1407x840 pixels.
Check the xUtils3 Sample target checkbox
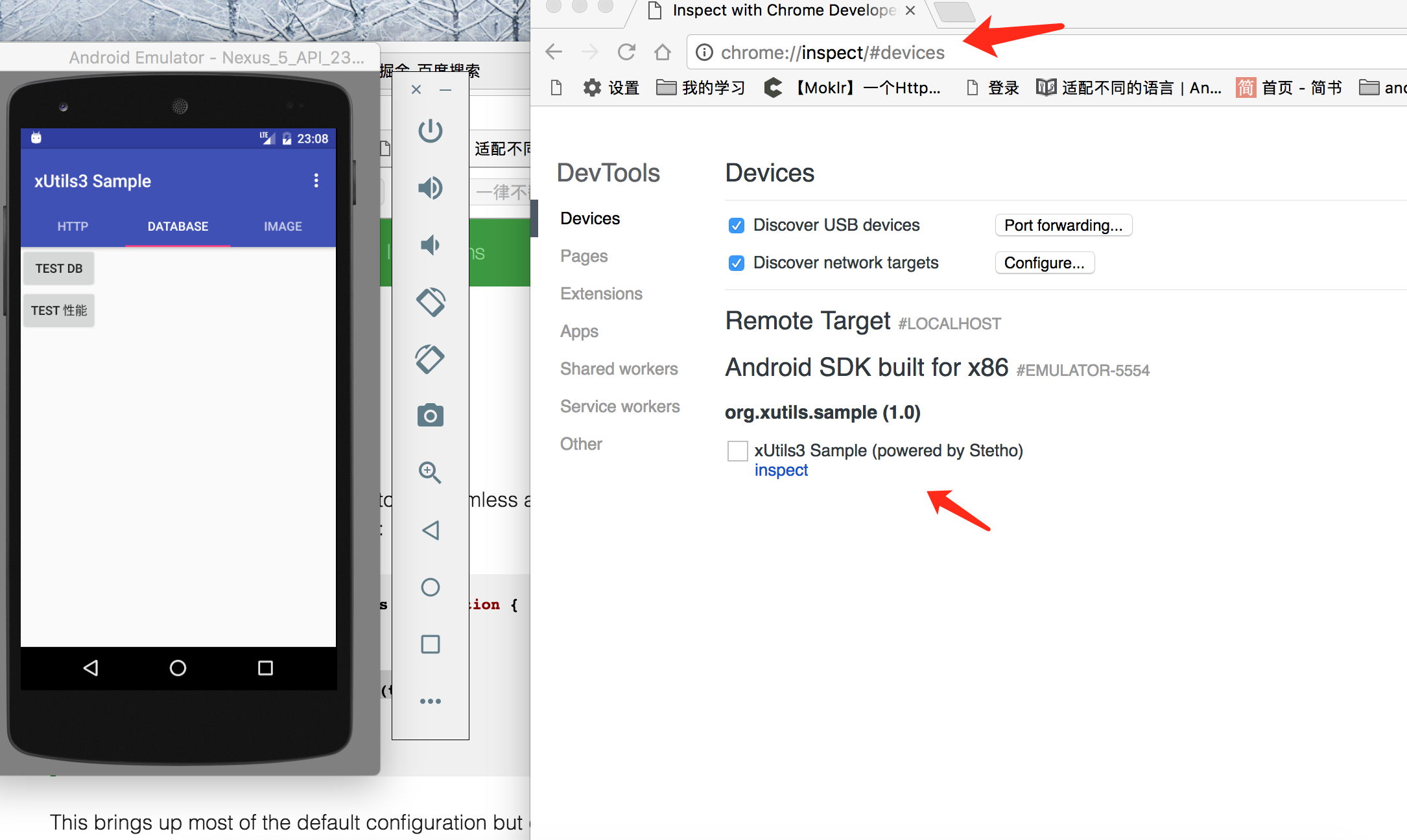tap(738, 450)
